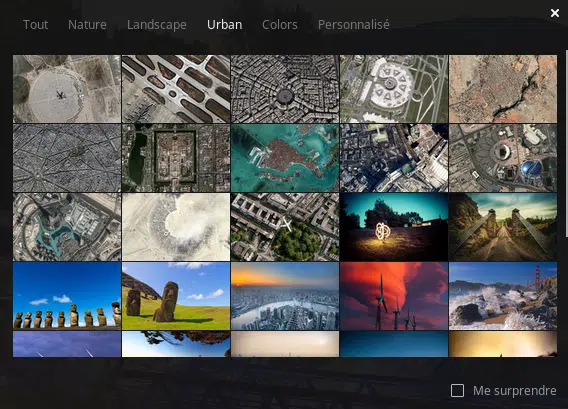Pick the light painting night wallpaper
Viewport: 568px width, 409px height.
click(x=394, y=227)
